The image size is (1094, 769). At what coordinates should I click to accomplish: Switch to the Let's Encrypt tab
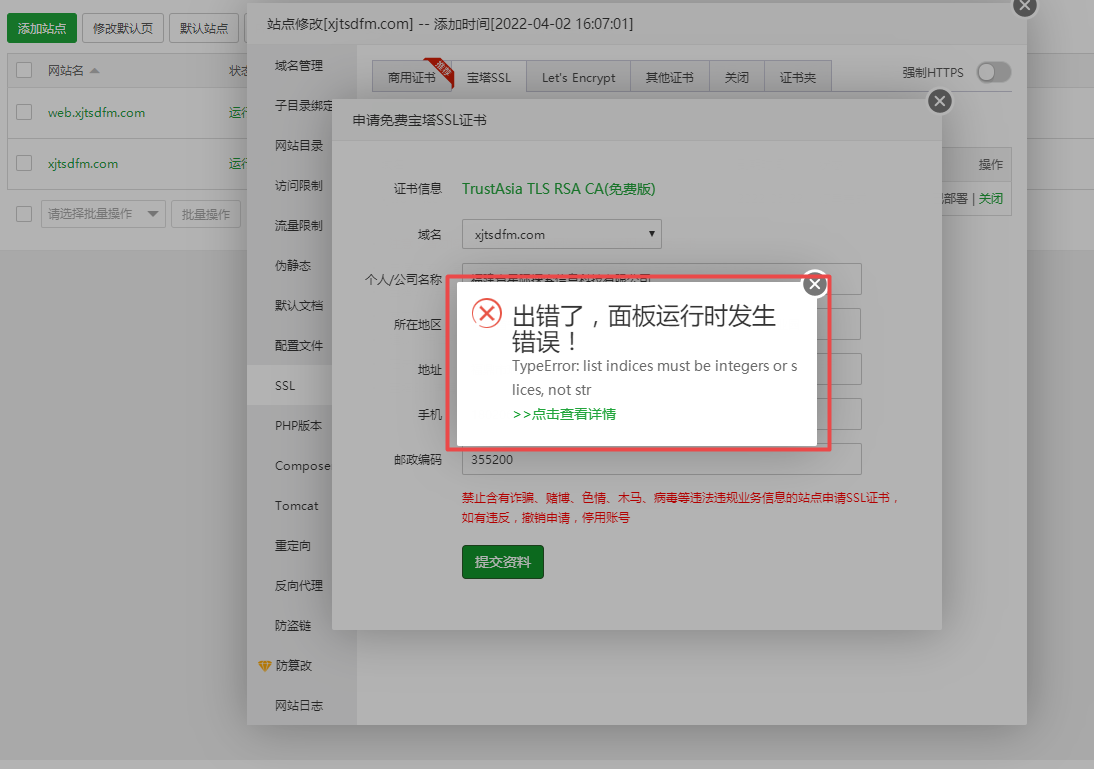[578, 77]
